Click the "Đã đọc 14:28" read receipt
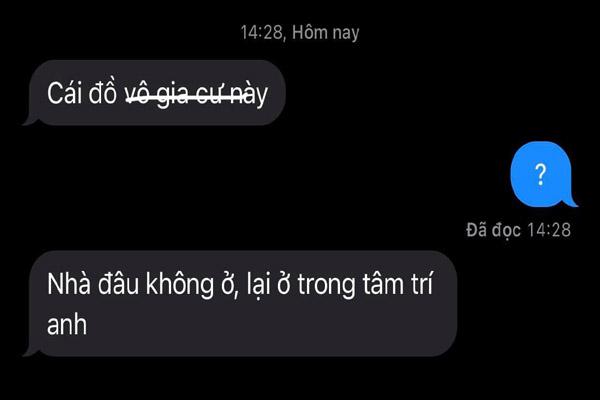The width and height of the screenshot is (600, 400). click(518, 230)
